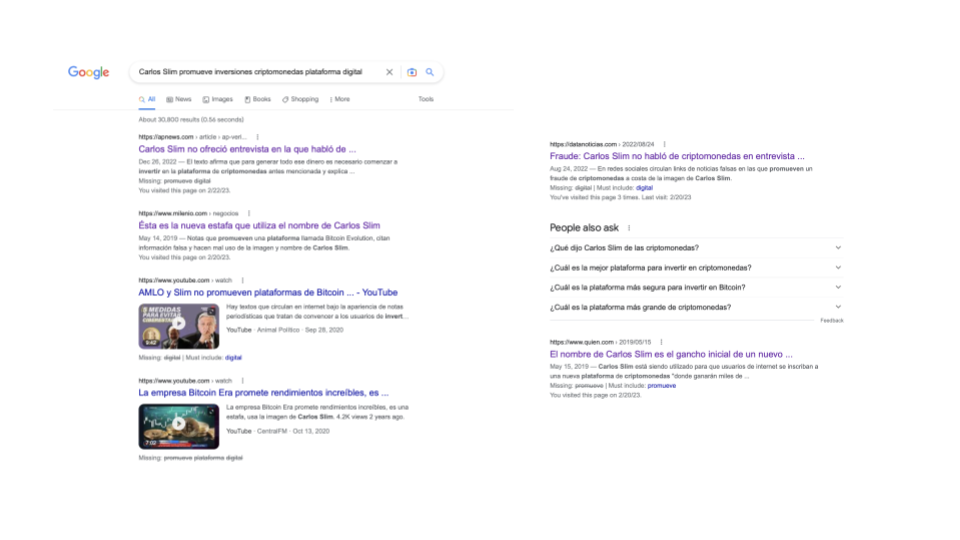Expand '¿Cuál es la plataforma más segura' question
This screenshot has height=540, width=960.
pyautogui.click(x=696, y=287)
